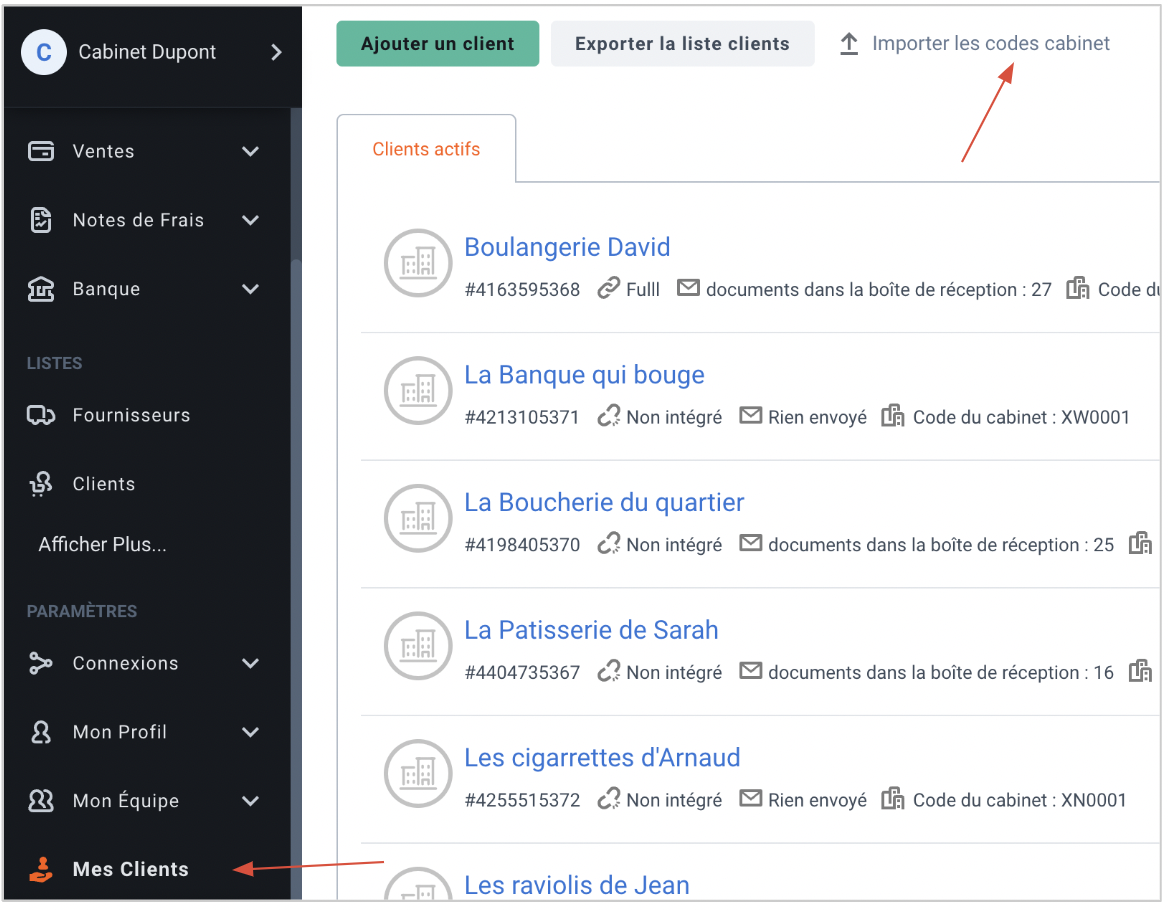Click Afficher Plus... in sidebar

point(103,544)
